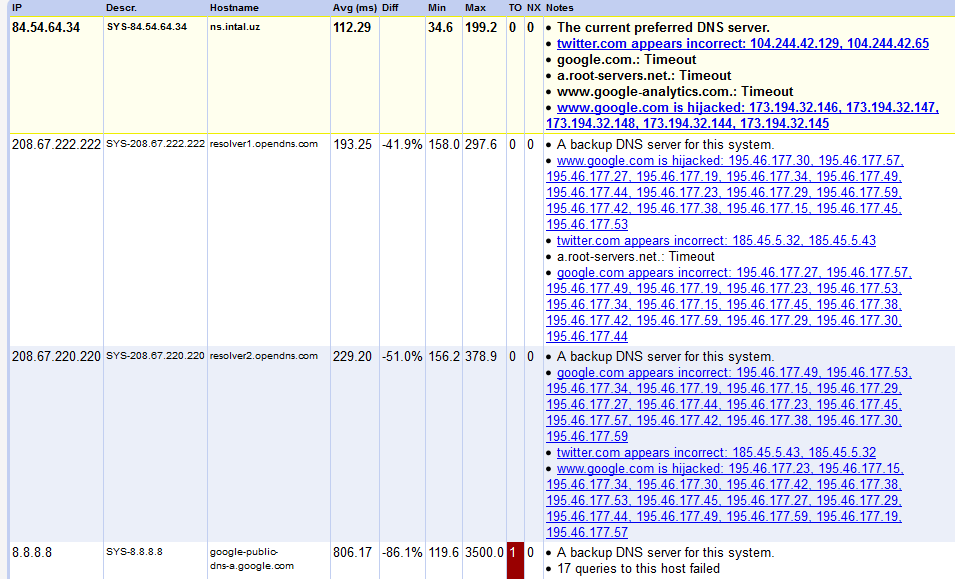Image resolution: width=955 pixels, height=579 pixels.
Task: Click note 'The current preferred DNS server.'
Action: [x=663, y=27]
